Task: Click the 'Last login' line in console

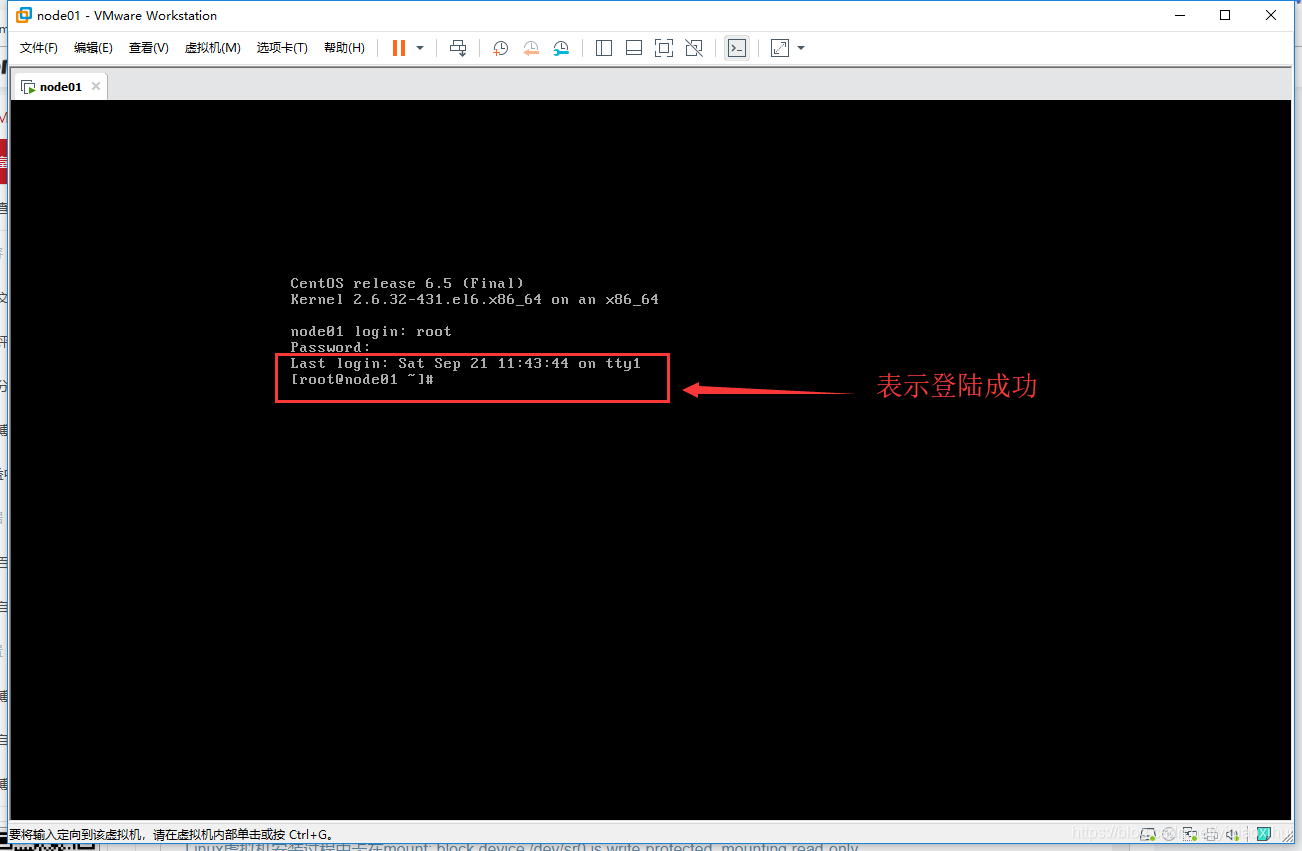Action: click(x=465, y=363)
